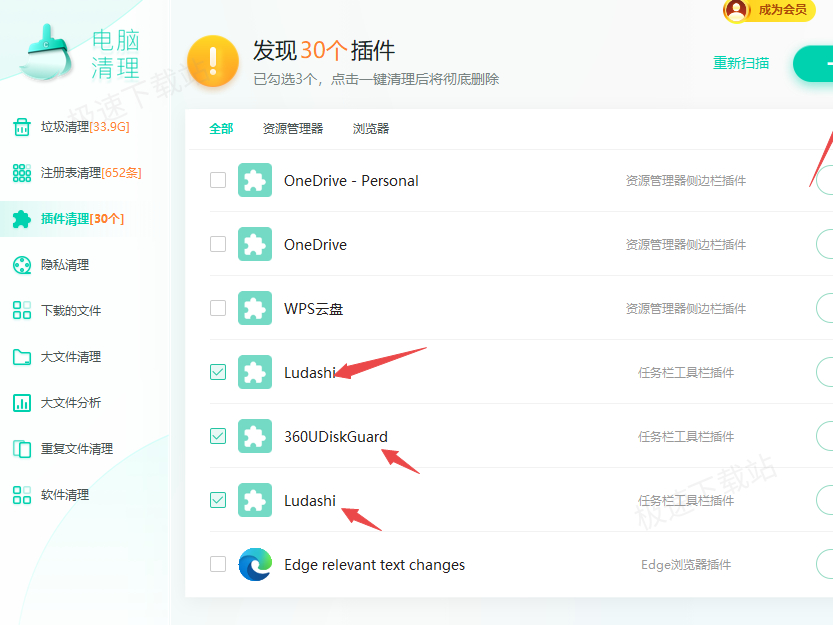Screen dimensions: 833x625
Task: Click the 发现30个插件 heading
Action: tap(324, 51)
